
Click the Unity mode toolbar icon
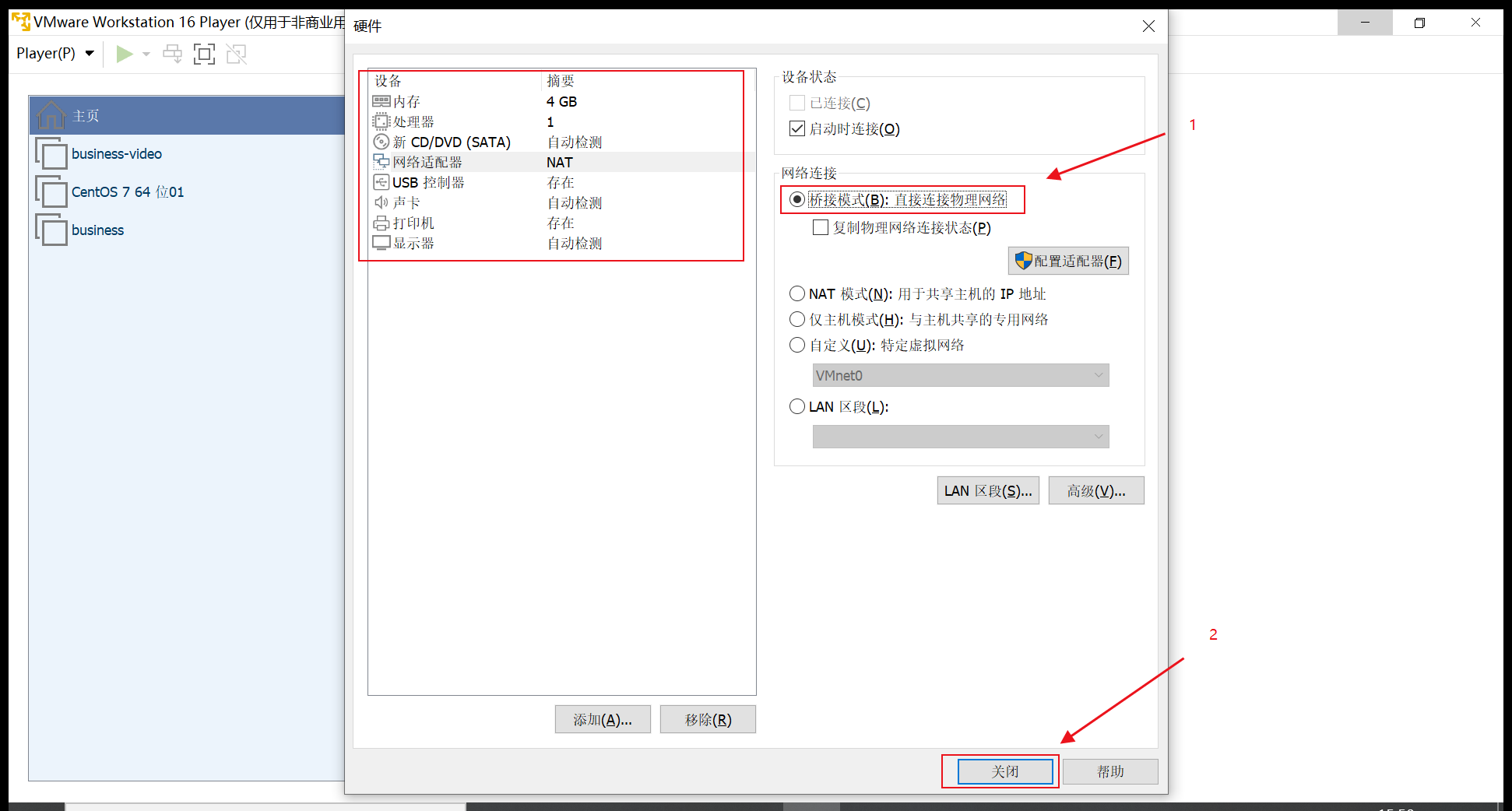coord(236,54)
